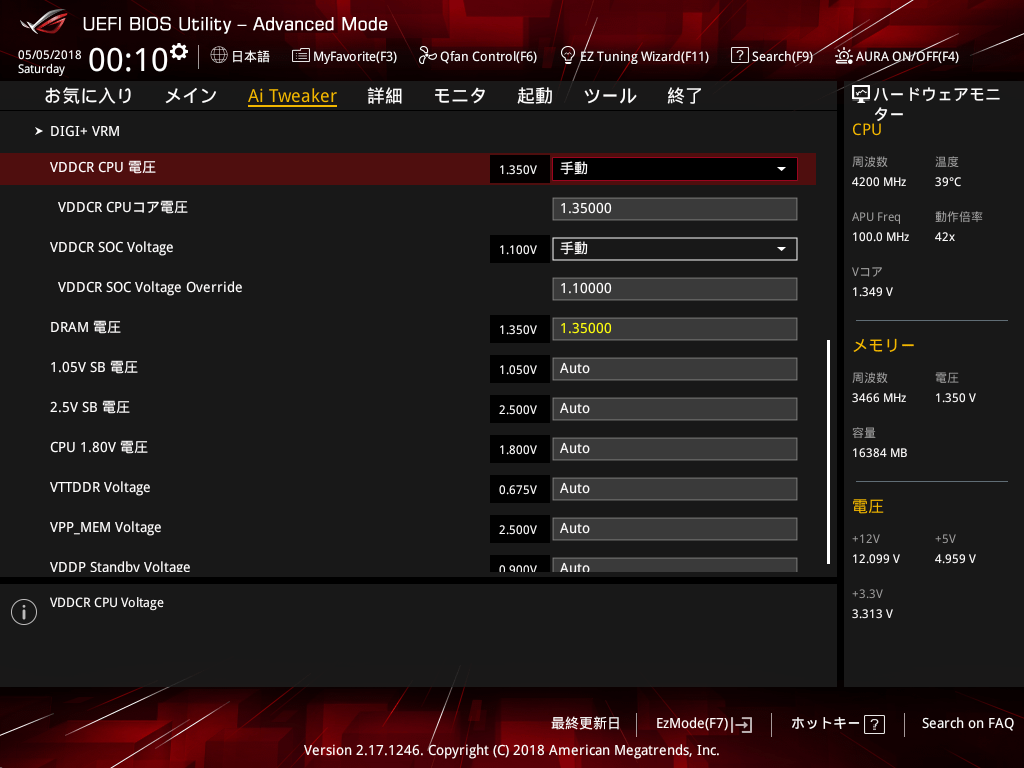Click the CPU 1.80V 電圧 label

pyautogui.click(x=99, y=447)
